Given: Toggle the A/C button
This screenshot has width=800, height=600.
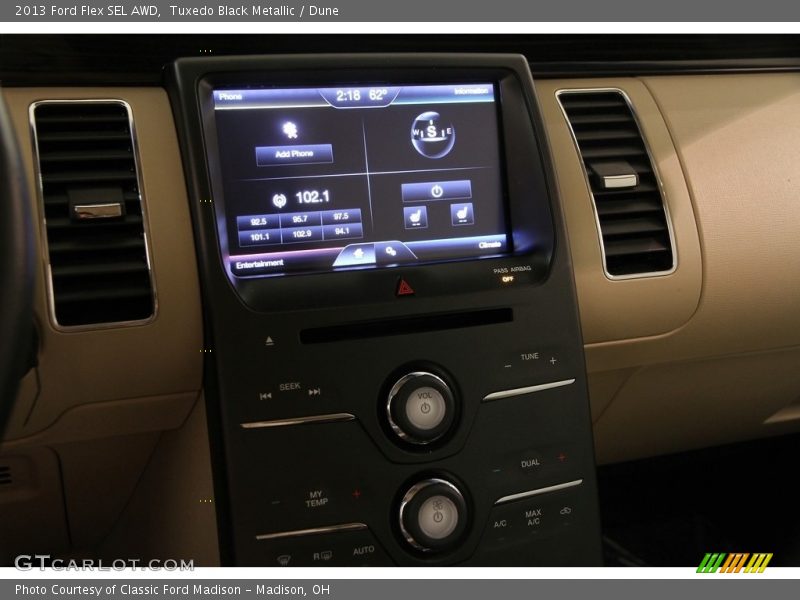Looking at the screenshot, I should (500, 523).
